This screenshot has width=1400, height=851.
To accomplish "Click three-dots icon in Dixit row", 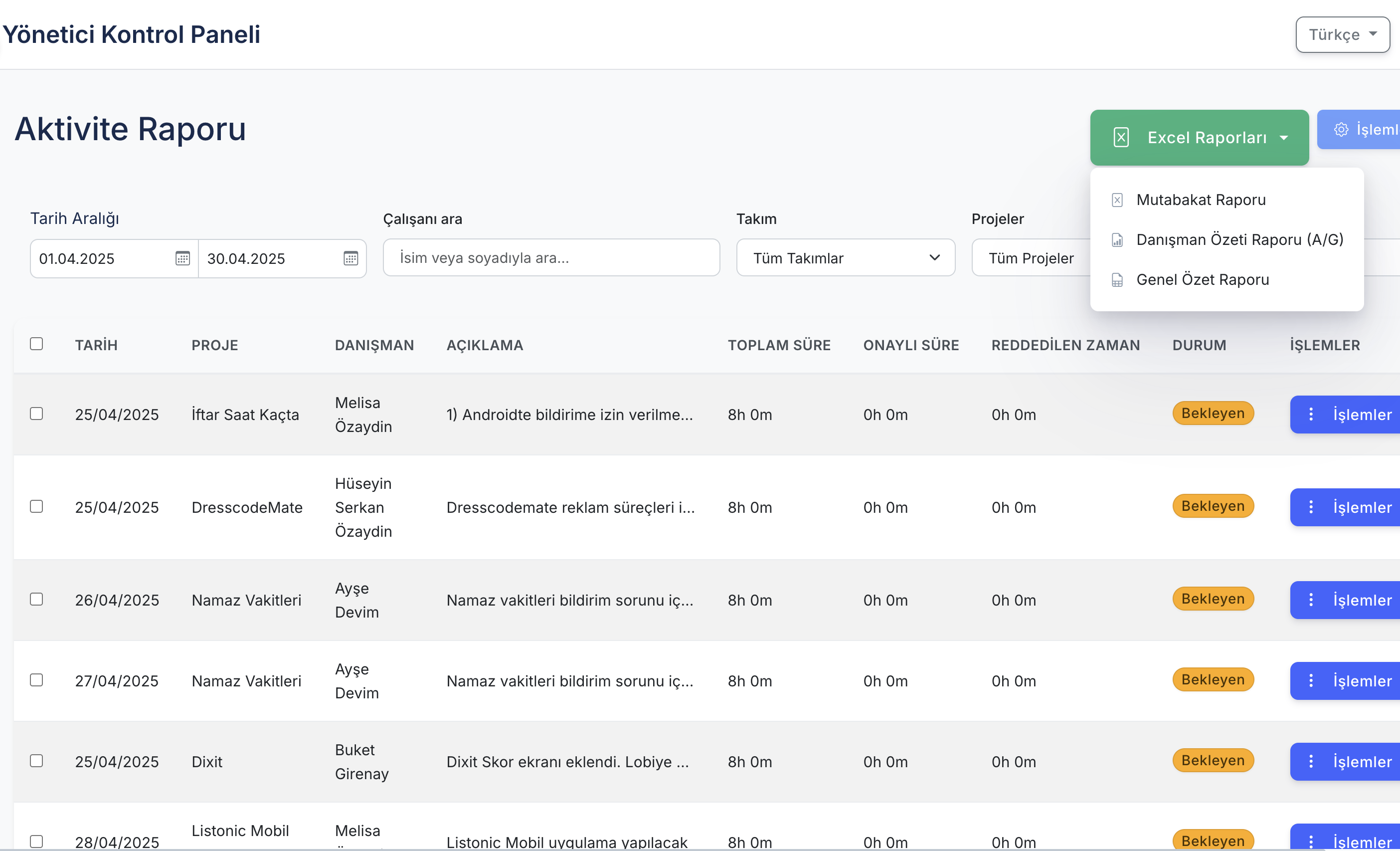I will coord(1311,761).
